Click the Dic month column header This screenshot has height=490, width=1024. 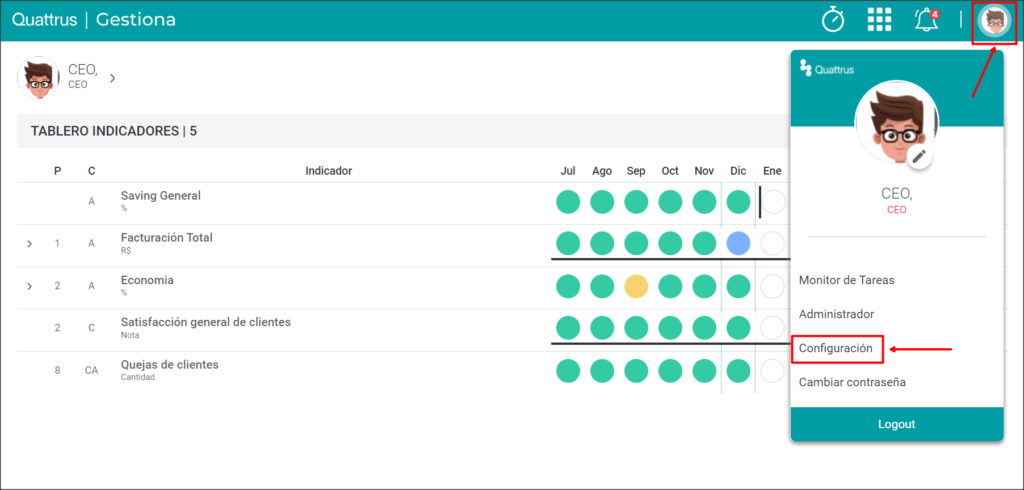coord(738,171)
